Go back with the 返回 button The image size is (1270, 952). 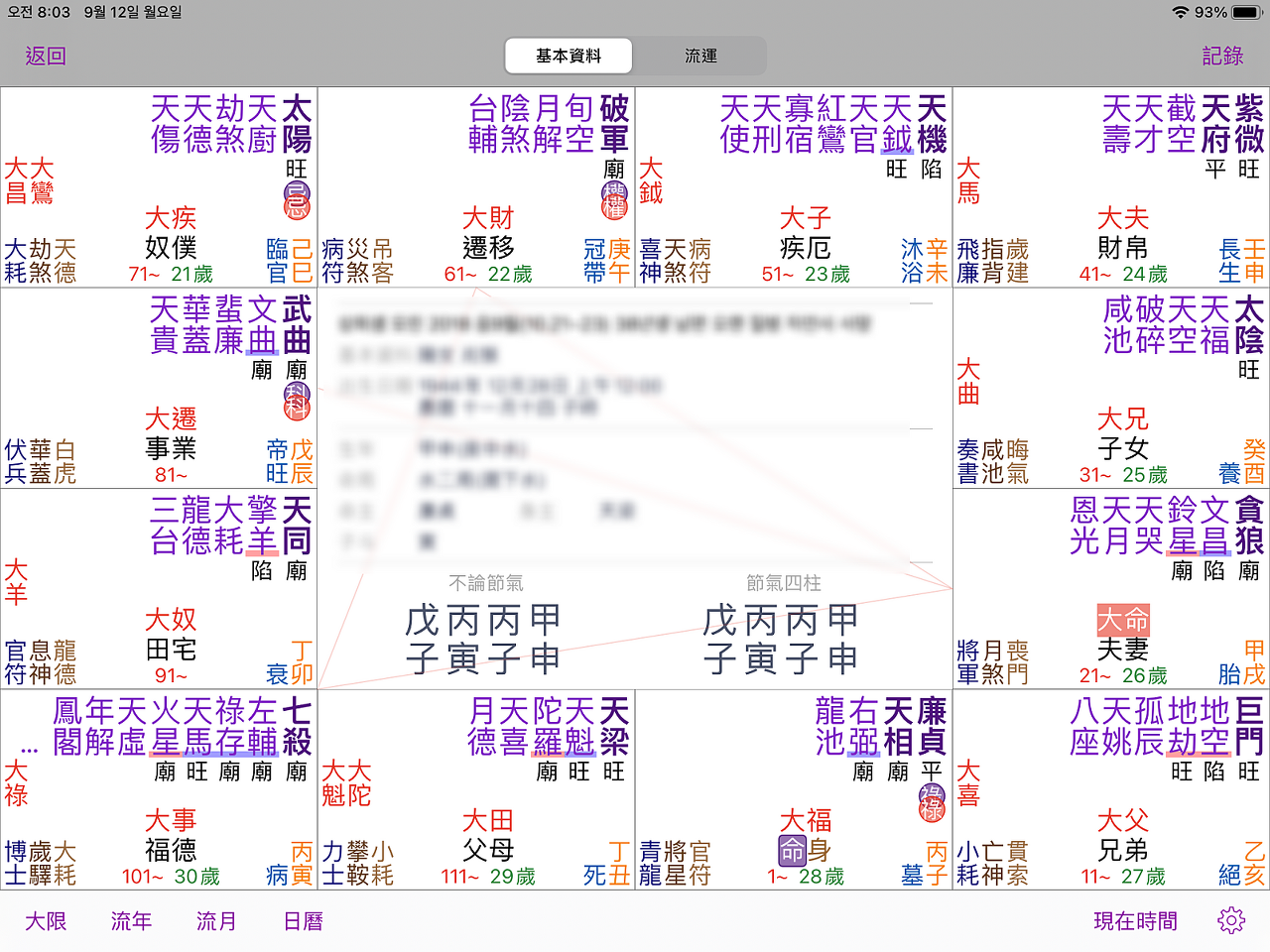[46, 56]
